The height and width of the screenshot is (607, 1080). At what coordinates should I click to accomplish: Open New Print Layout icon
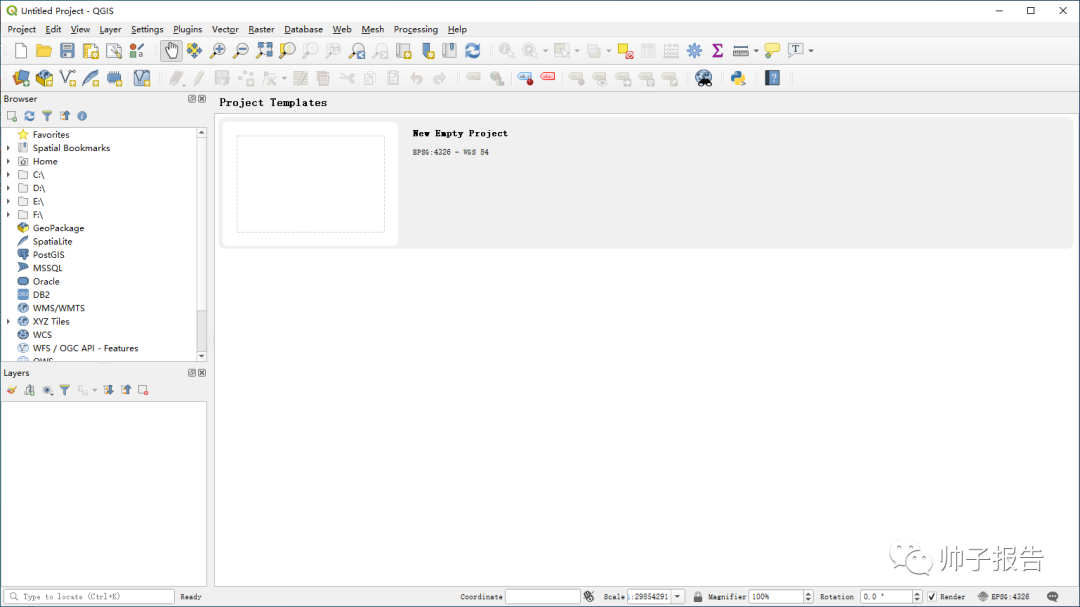(x=90, y=50)
